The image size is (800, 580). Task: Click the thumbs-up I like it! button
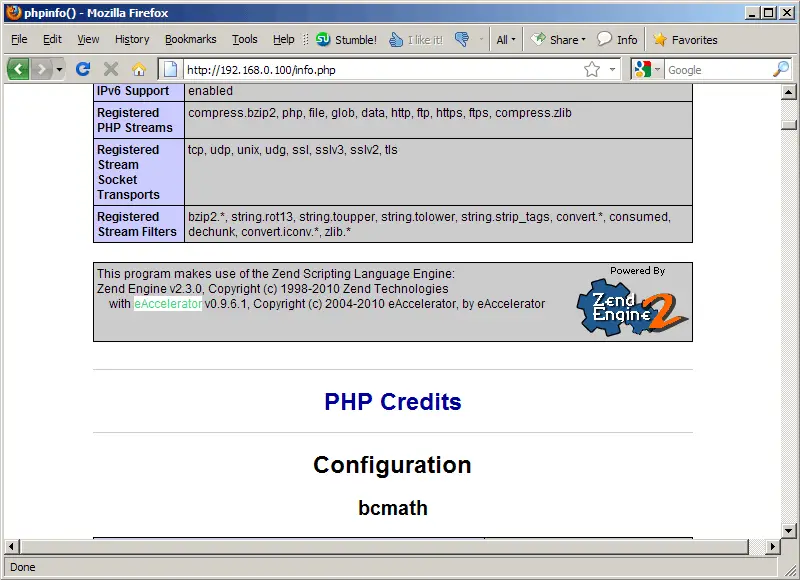(x=416, y=39)
